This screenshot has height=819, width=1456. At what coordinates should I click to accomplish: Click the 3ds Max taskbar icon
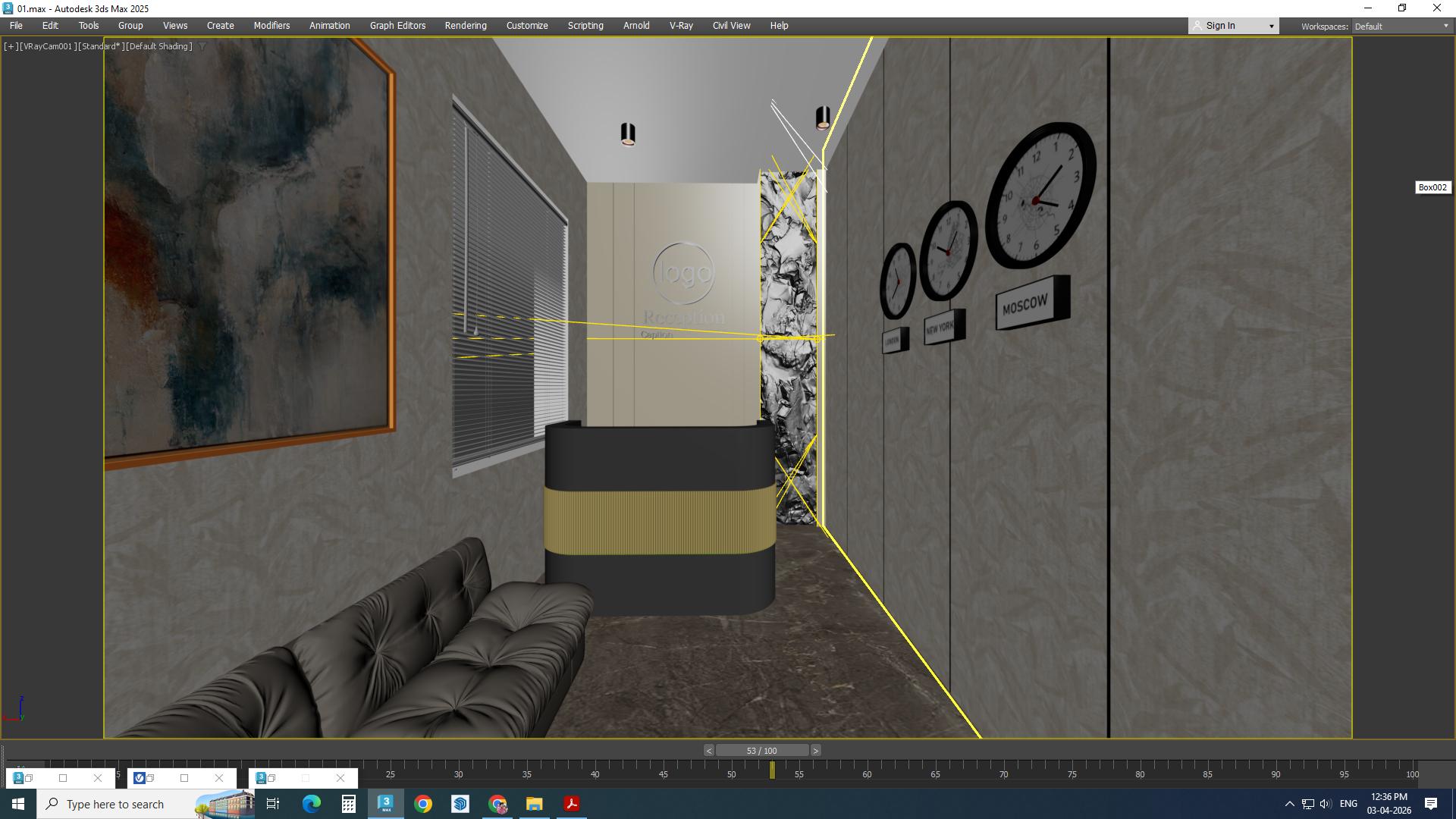[385, 804]
